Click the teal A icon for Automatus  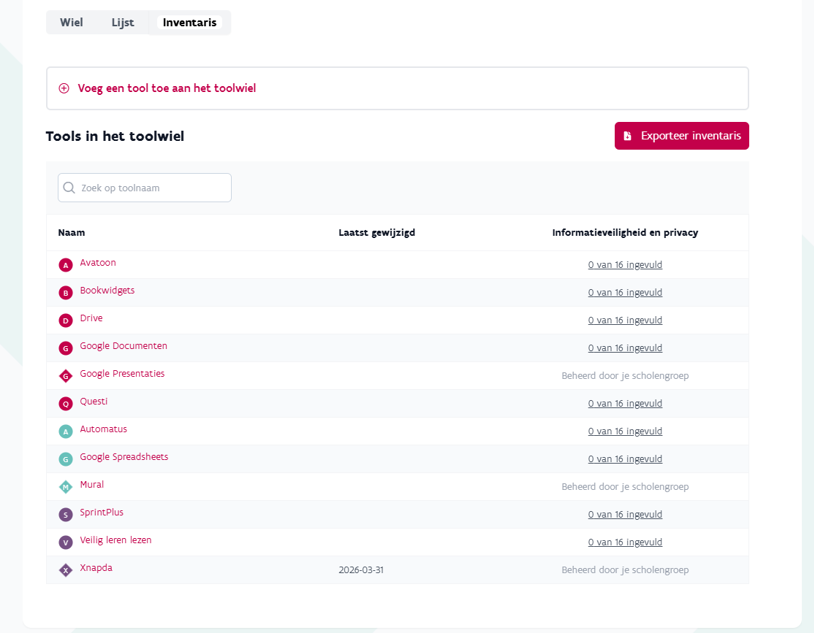point(65,432)
